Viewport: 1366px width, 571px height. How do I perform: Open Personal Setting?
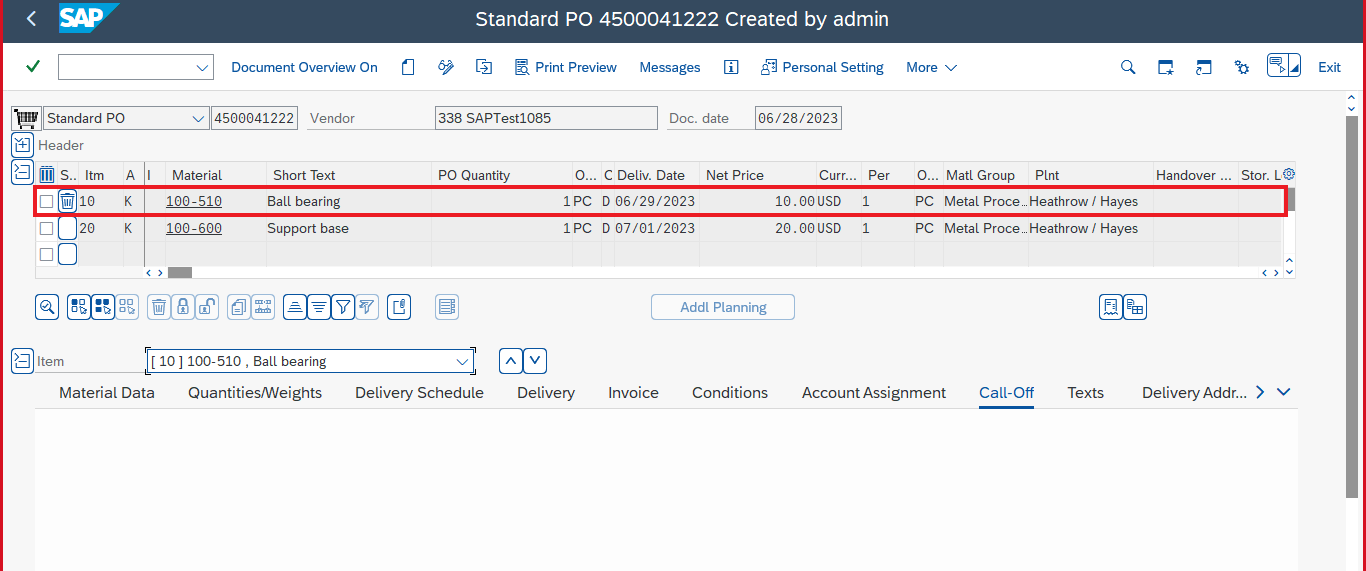coord(822,67)
